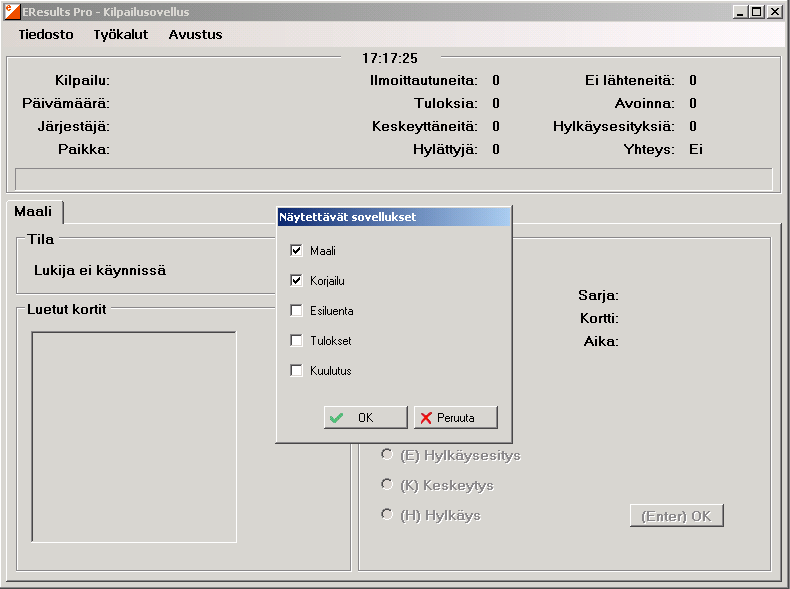Click the 'Yhteys:' label
Image resolution: width=790 pixels, height=589 pixels.
pos(649,150)
